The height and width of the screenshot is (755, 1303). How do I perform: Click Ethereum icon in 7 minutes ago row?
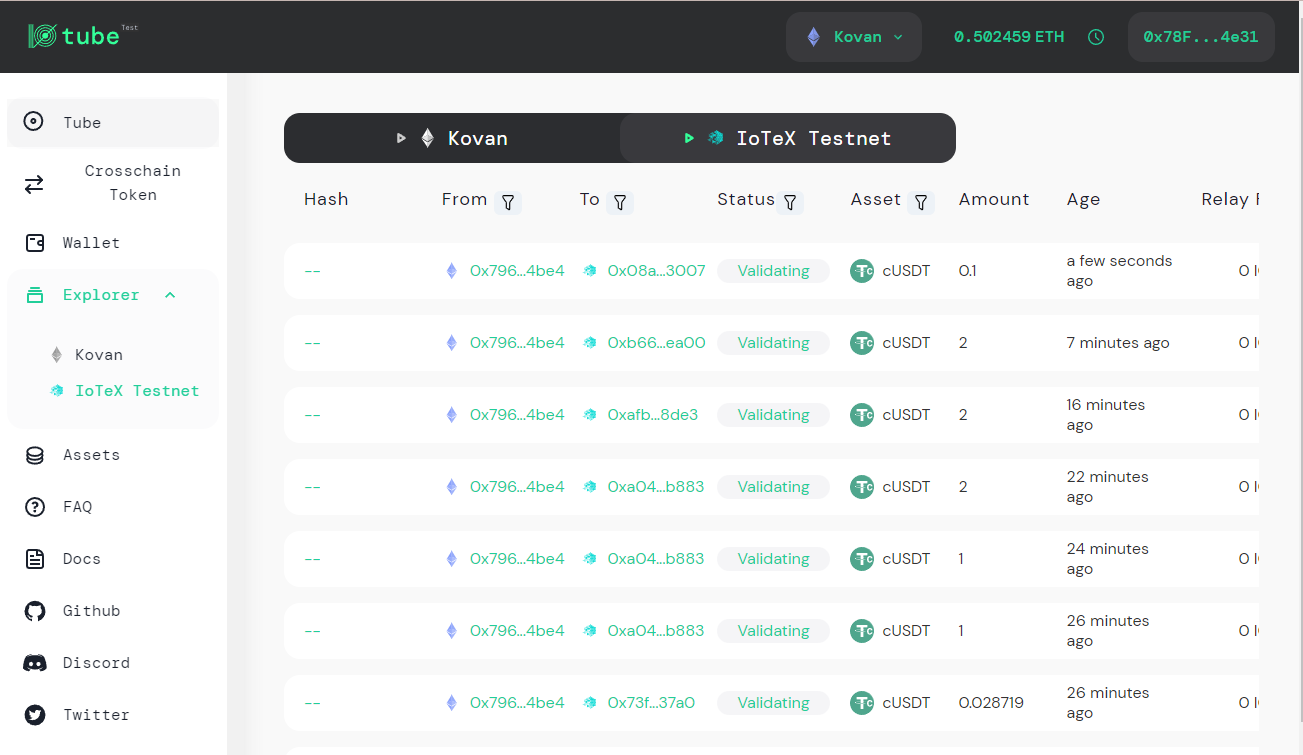click(x=451, y=343)
